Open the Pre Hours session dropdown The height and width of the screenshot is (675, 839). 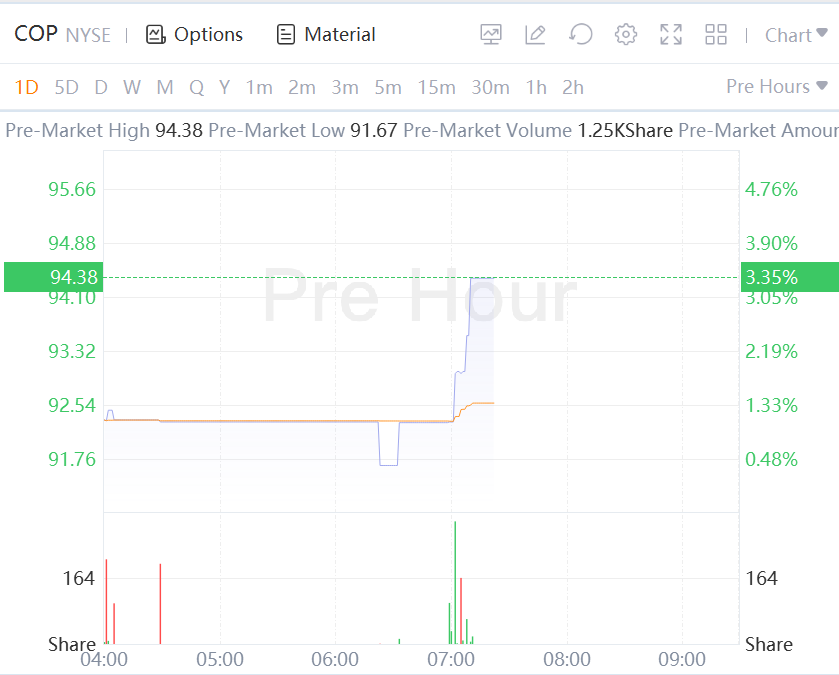pos(777,87)
